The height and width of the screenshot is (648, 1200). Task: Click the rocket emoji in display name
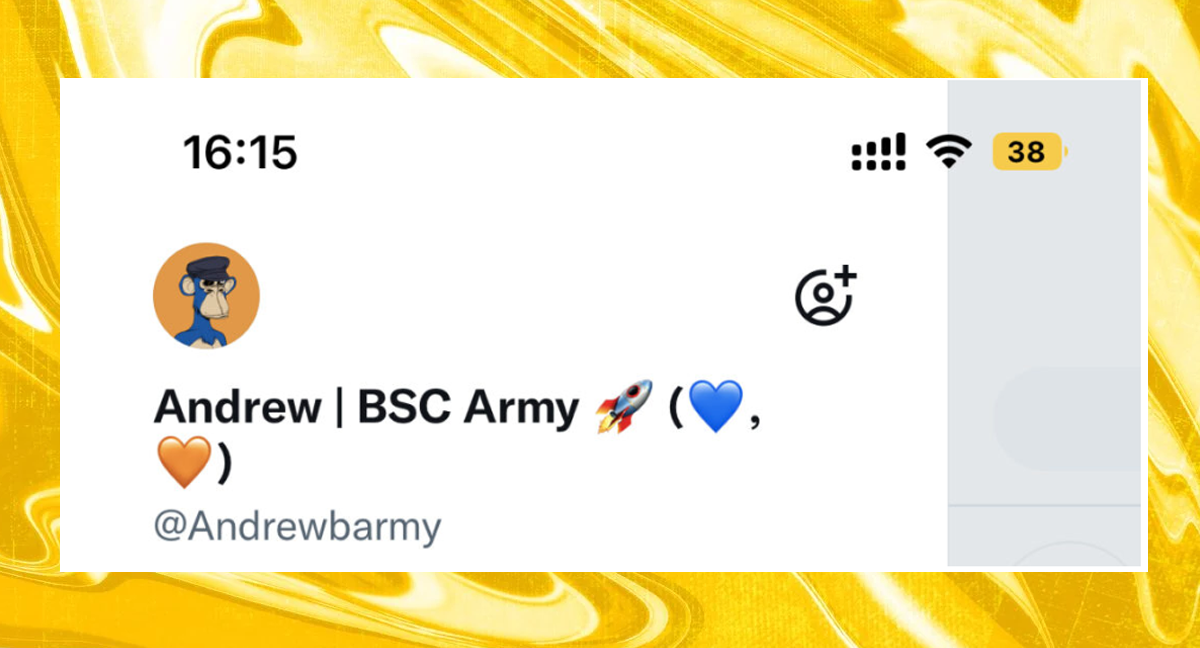(624, 407)
